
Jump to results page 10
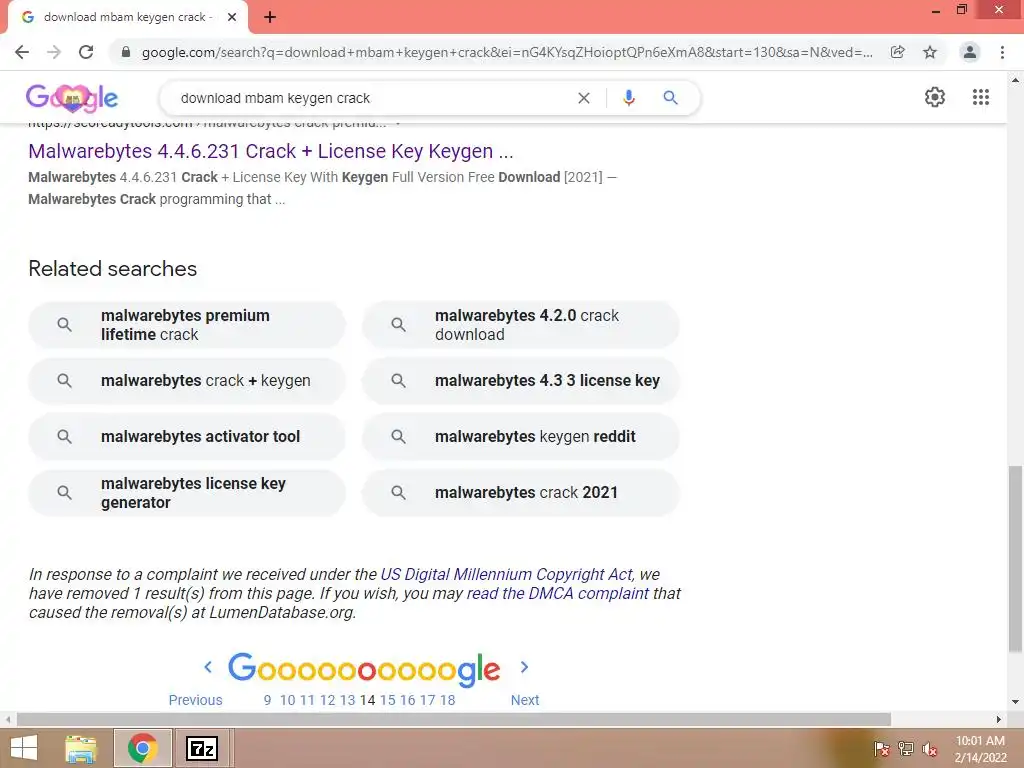287,700
